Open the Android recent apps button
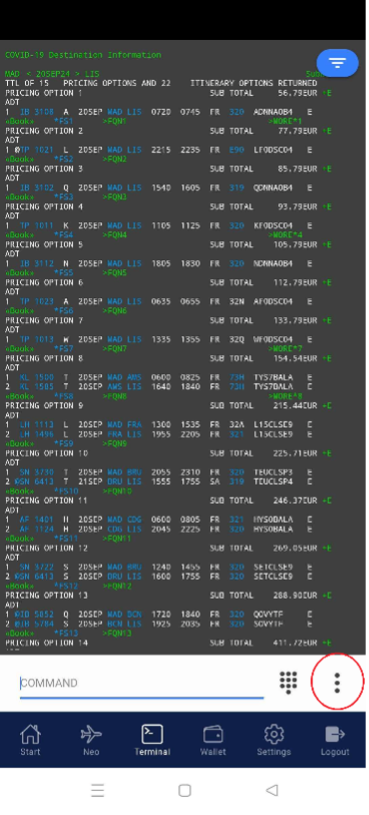 pos(98,791)
